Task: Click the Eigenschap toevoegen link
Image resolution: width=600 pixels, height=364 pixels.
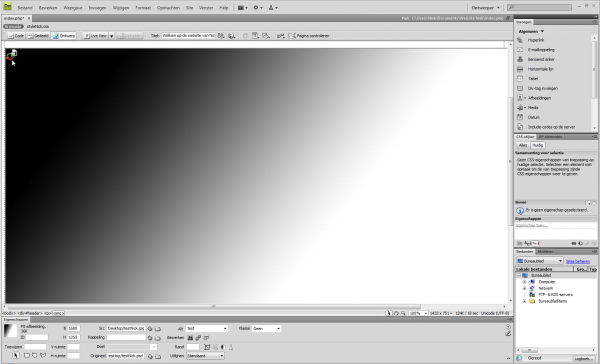Action: (532, 225)
